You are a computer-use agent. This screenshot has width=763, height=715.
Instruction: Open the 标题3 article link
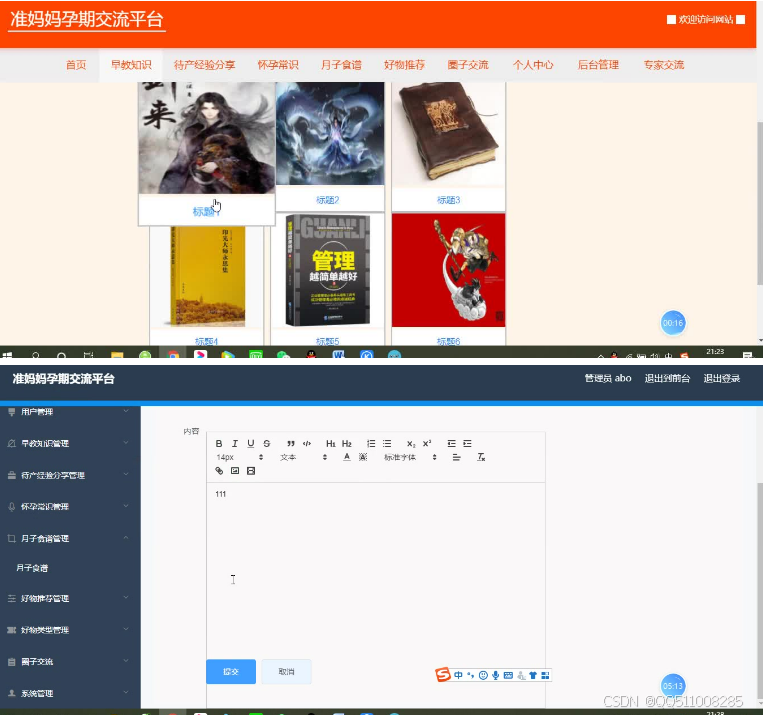point(448,200)
